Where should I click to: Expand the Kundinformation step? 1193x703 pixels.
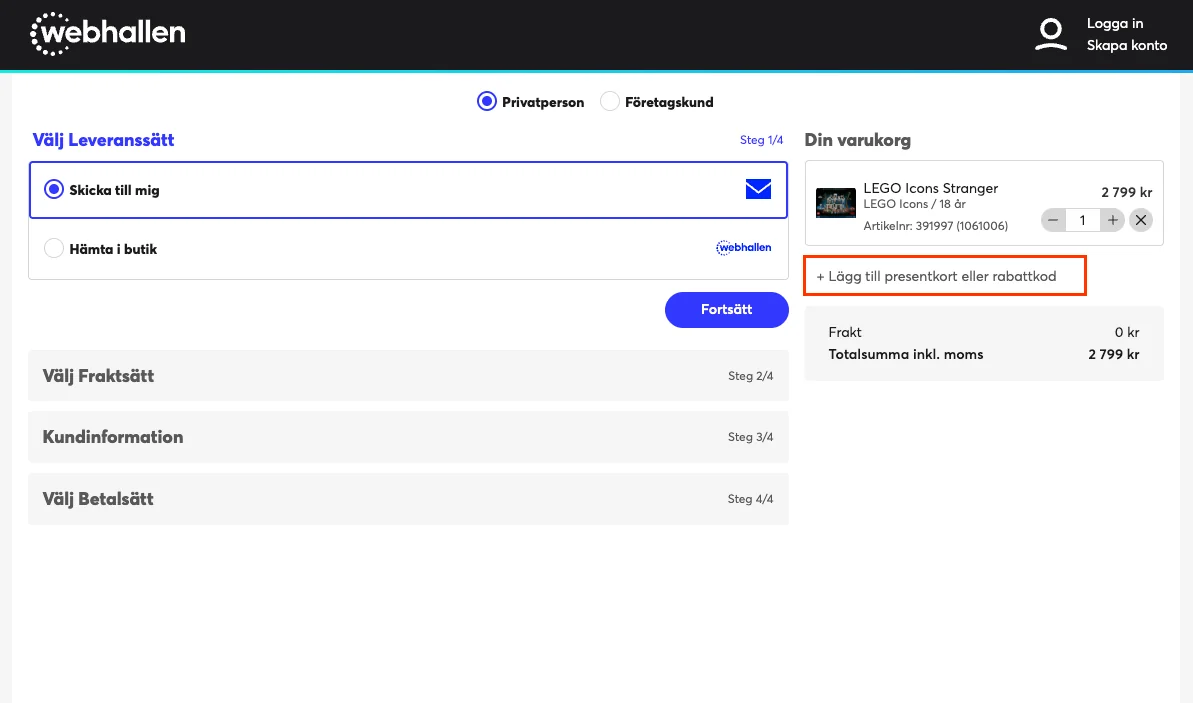(408, 437)
